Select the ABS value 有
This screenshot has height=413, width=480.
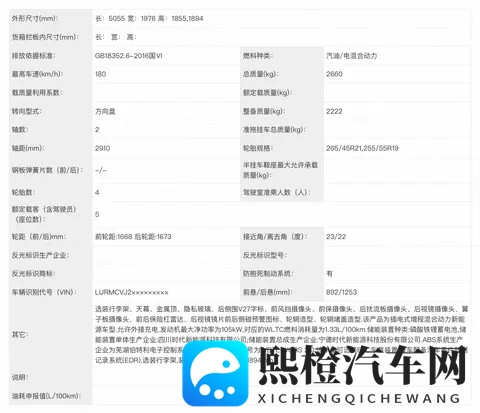pyautogui.click(x=329, y=274)
